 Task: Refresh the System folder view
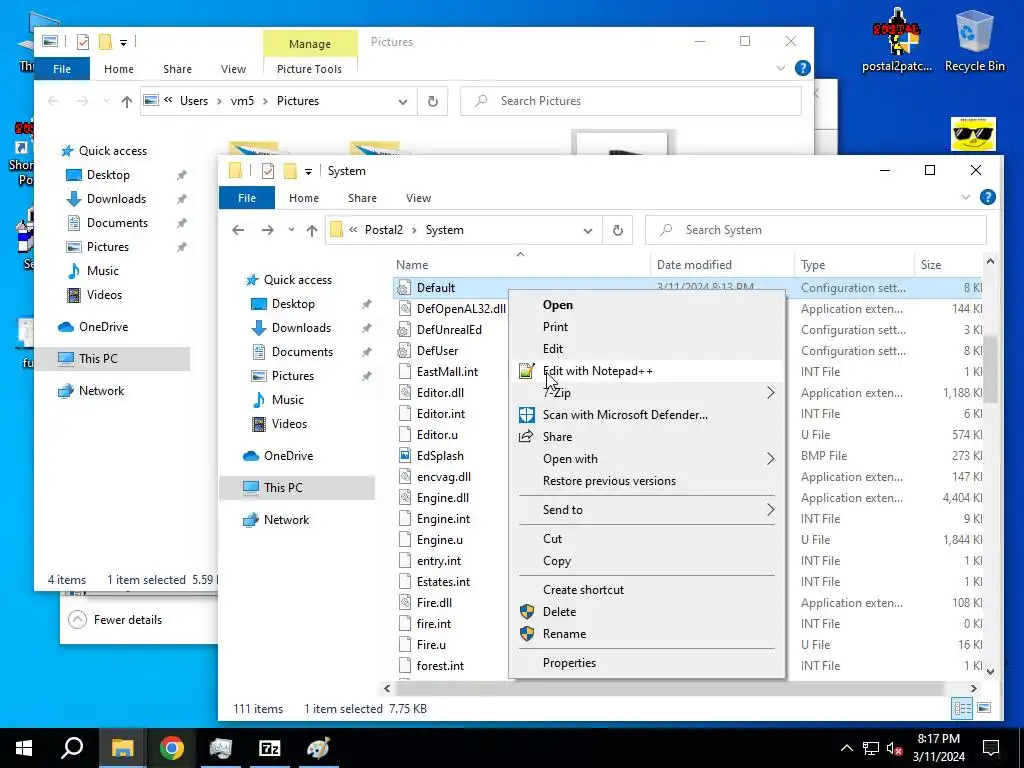point(617,231)
